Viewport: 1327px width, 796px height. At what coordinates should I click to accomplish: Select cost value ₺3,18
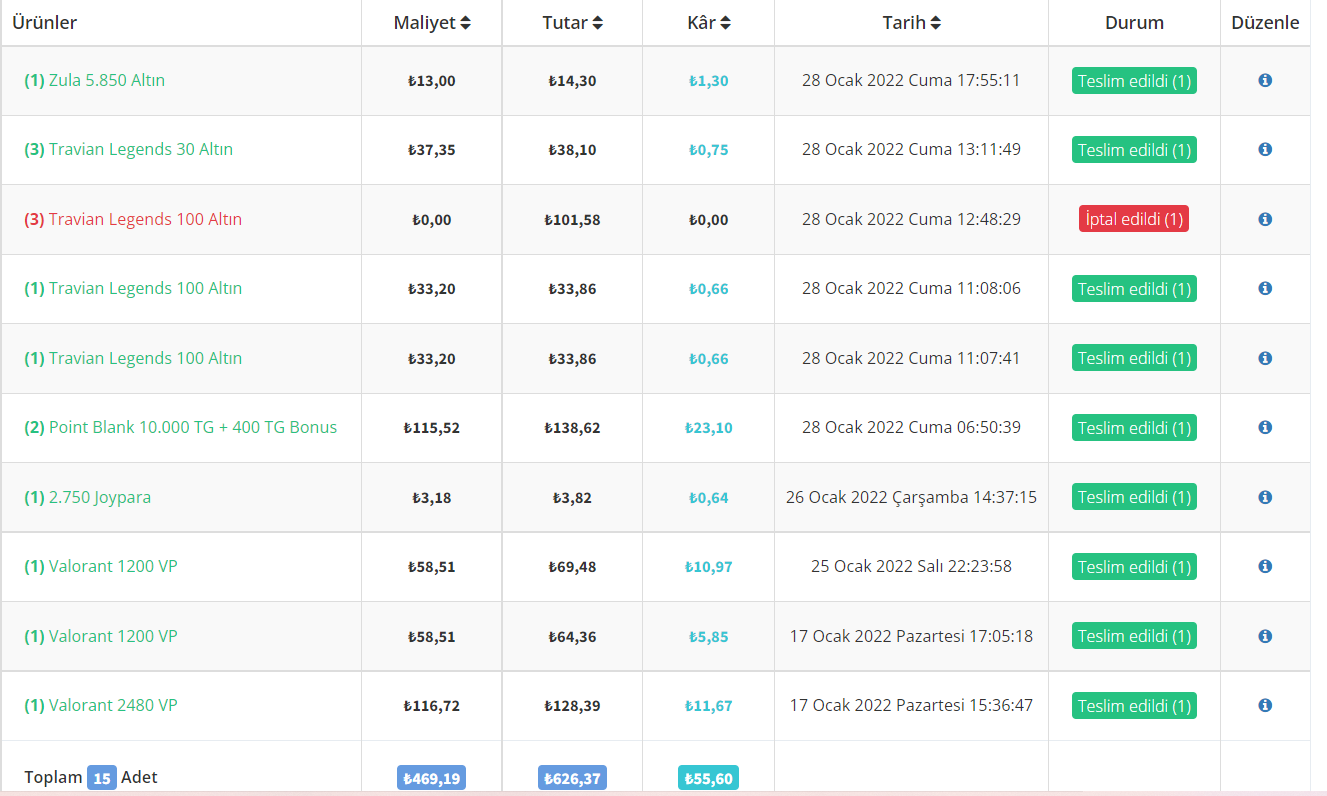point(431,498)
